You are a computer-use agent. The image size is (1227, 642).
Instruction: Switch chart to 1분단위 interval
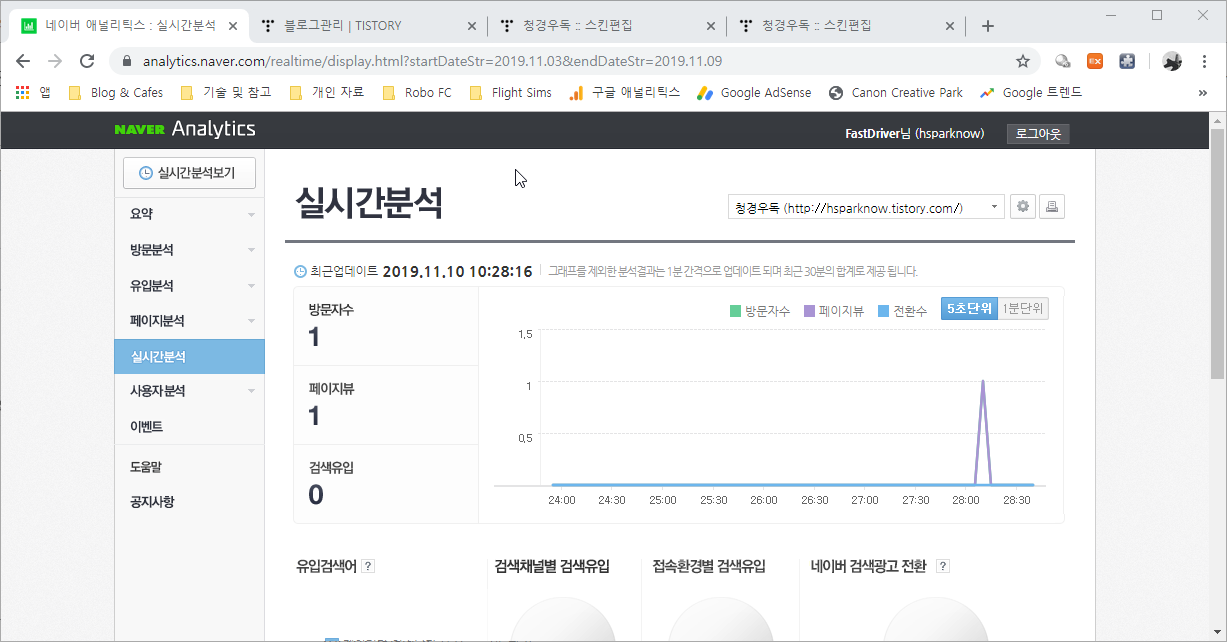click(1023, 309)
